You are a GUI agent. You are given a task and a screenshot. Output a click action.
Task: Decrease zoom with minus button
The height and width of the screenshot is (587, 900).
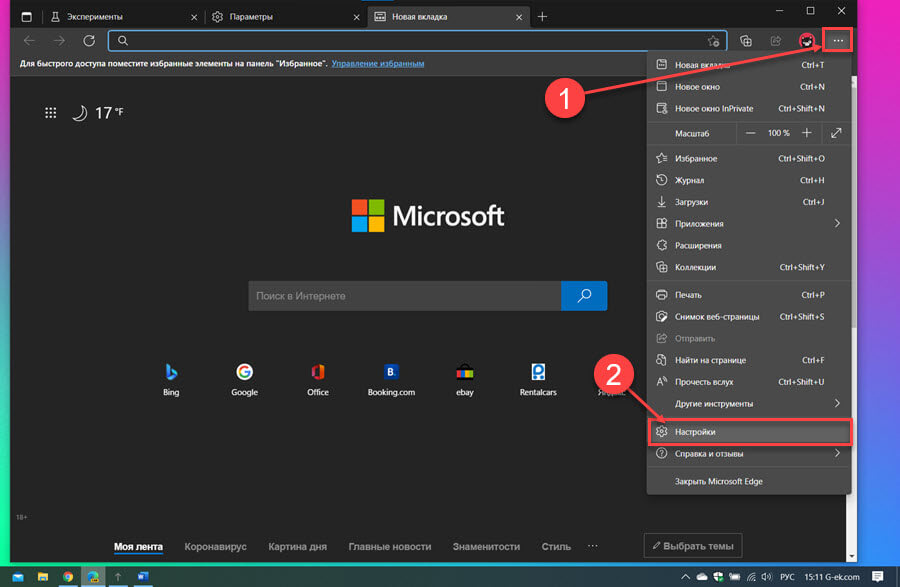tap(750, 133)
